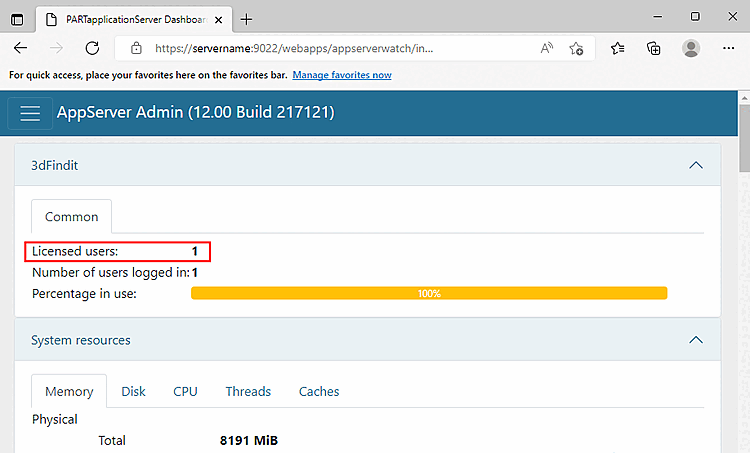
Task: Switch to the Disk tab
Action: [x=133, y=391]
